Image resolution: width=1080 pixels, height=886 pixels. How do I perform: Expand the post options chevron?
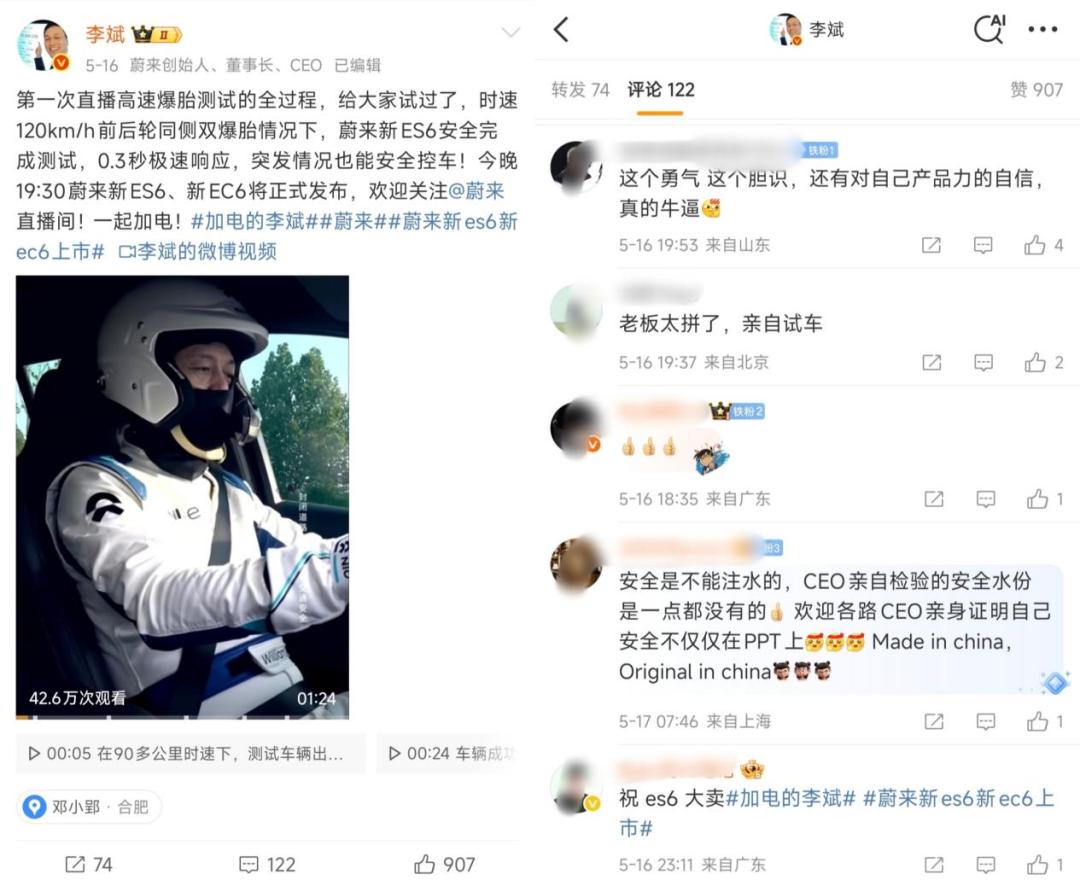pyautogui.click(x=510, y=32)
